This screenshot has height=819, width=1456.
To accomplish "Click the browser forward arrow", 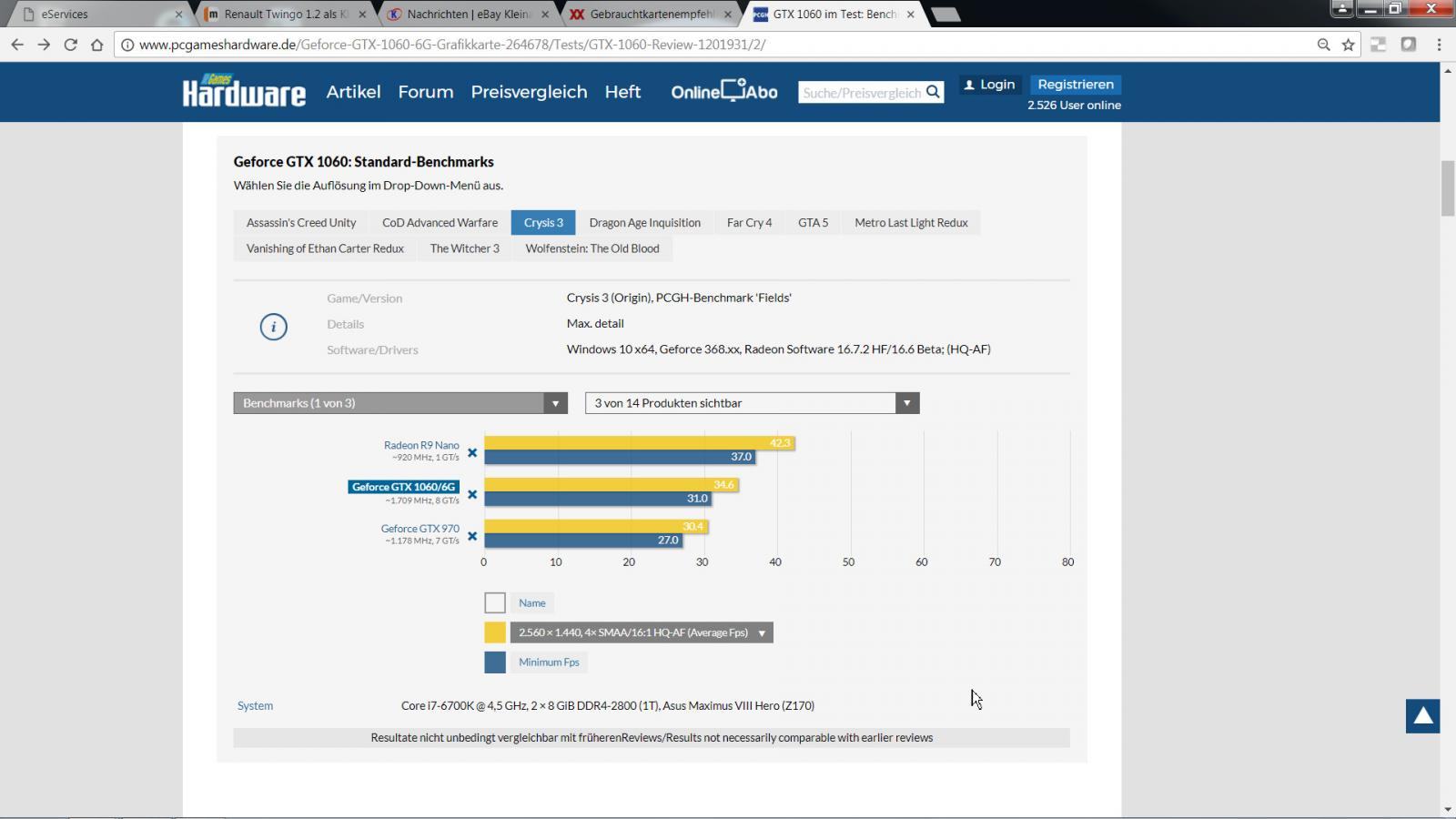I will (44, 45).
